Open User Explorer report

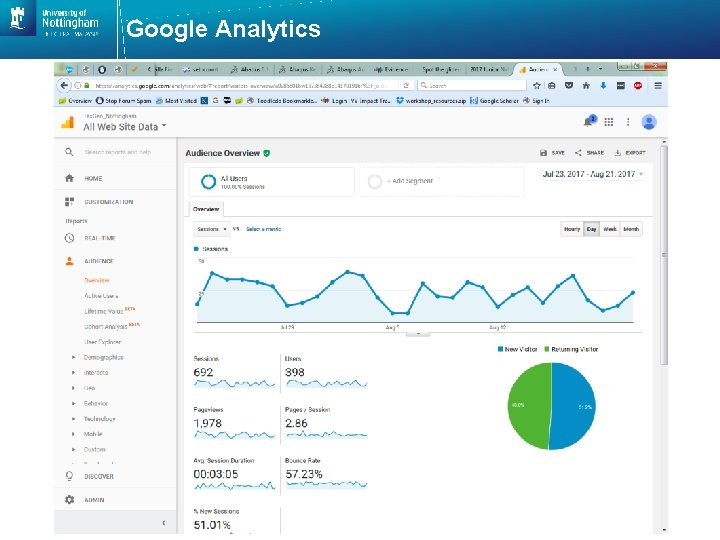(102, 342)
